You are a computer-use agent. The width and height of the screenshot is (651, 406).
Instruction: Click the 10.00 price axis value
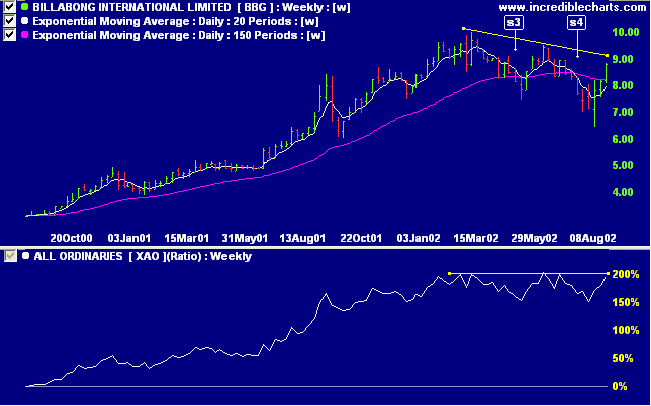[x=625, y=32]
